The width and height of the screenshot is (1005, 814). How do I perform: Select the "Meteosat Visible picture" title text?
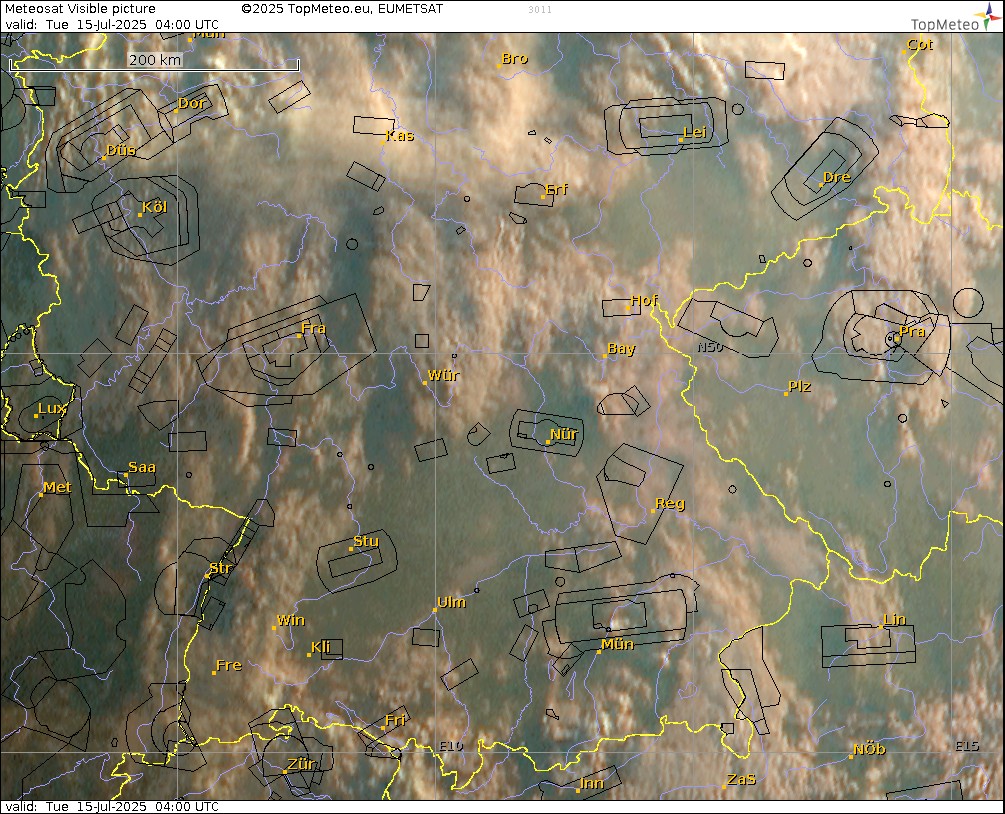tap(80, 9)
